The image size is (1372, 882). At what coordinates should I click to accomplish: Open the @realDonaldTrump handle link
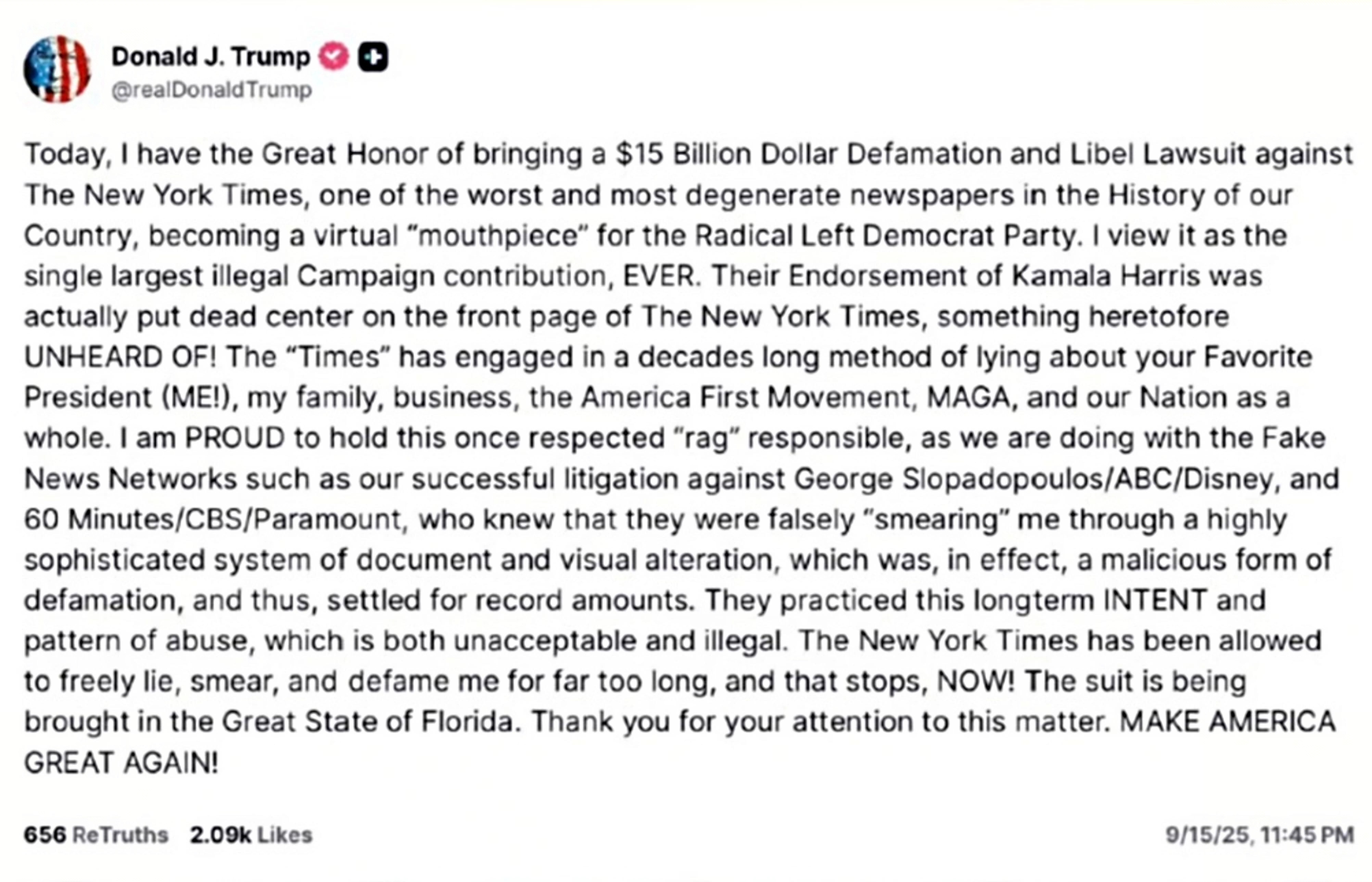pos(212,90)
